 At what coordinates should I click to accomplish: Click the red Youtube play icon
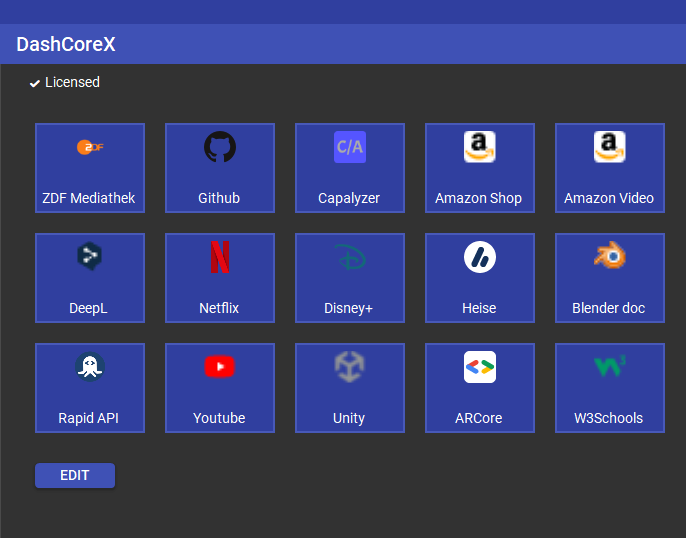point(220,366)
